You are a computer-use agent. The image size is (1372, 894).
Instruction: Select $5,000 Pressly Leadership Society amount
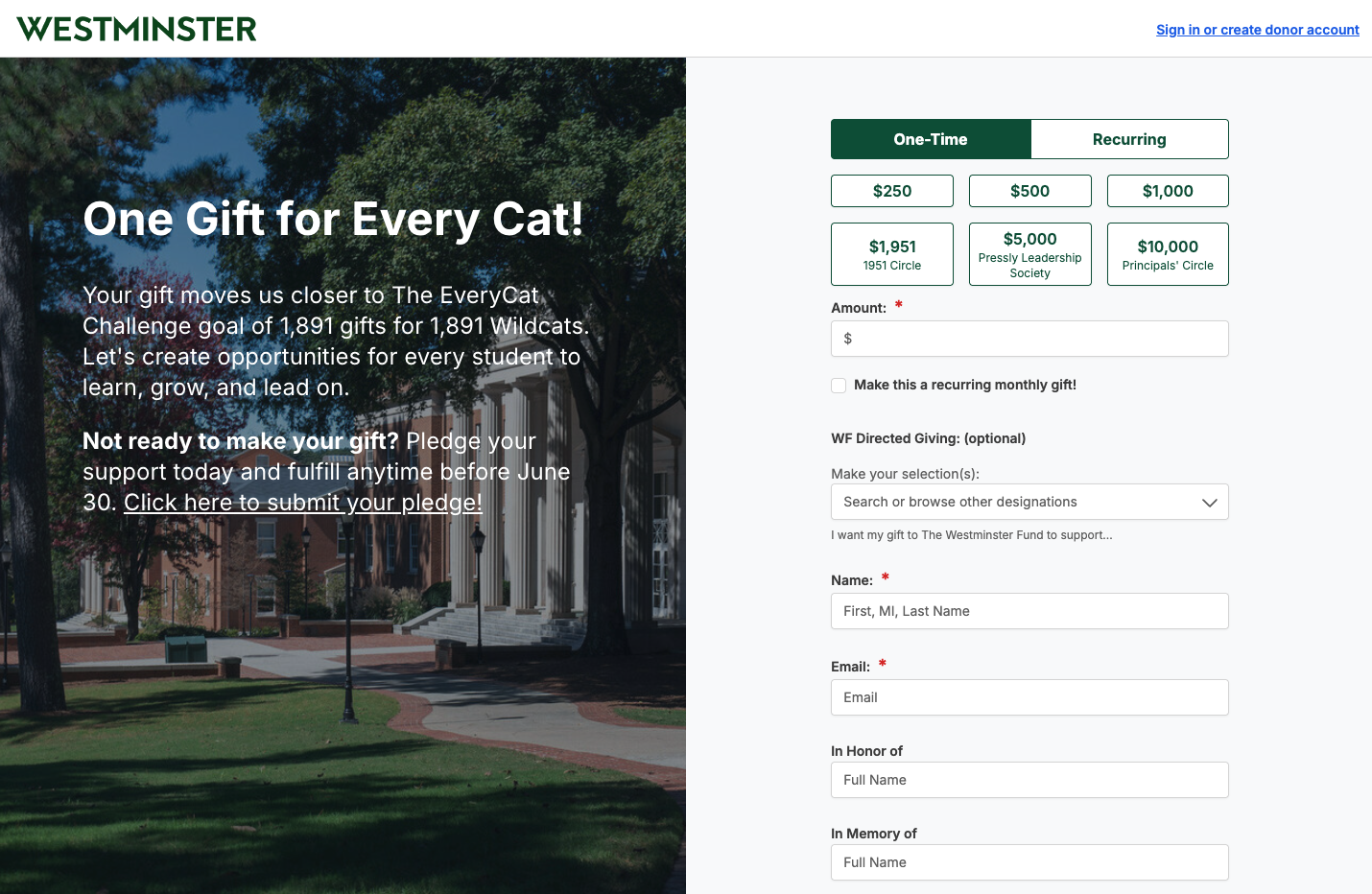coord(1030,254)
